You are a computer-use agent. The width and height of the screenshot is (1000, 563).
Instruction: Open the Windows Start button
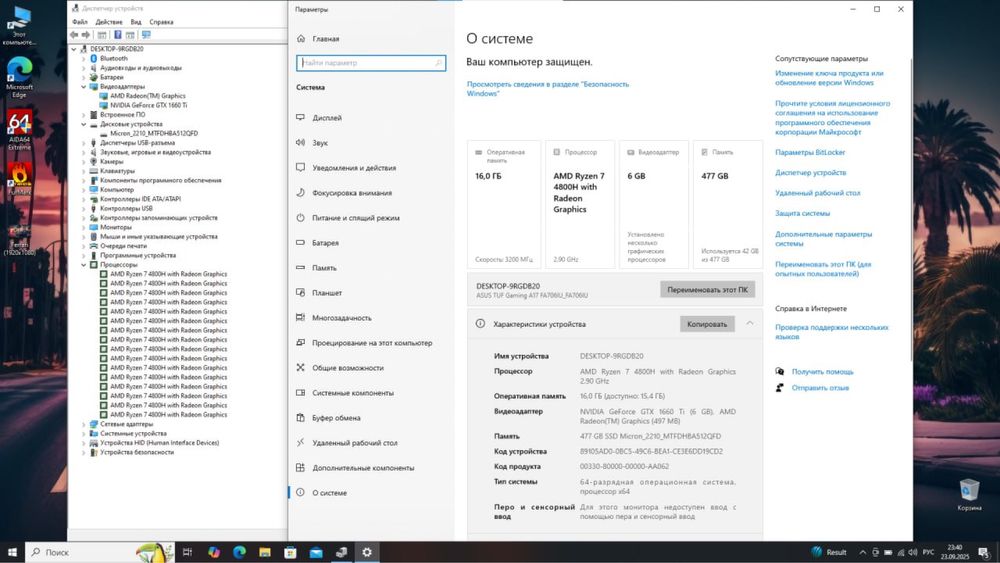click(12, 552)
